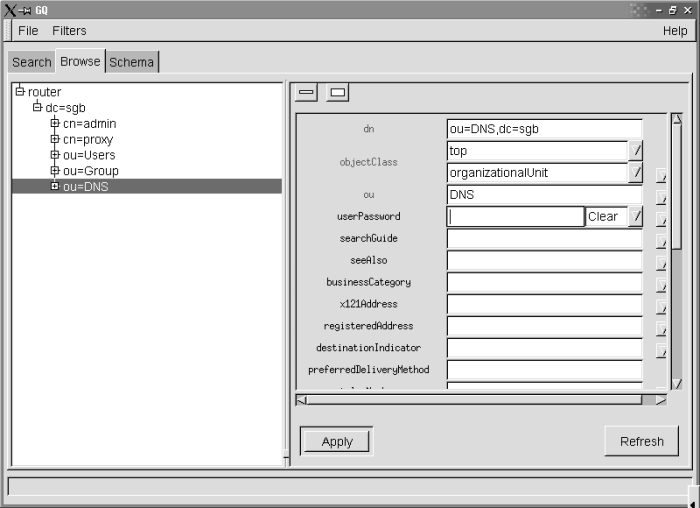Click the small button beside the seeAlso field

661,262
